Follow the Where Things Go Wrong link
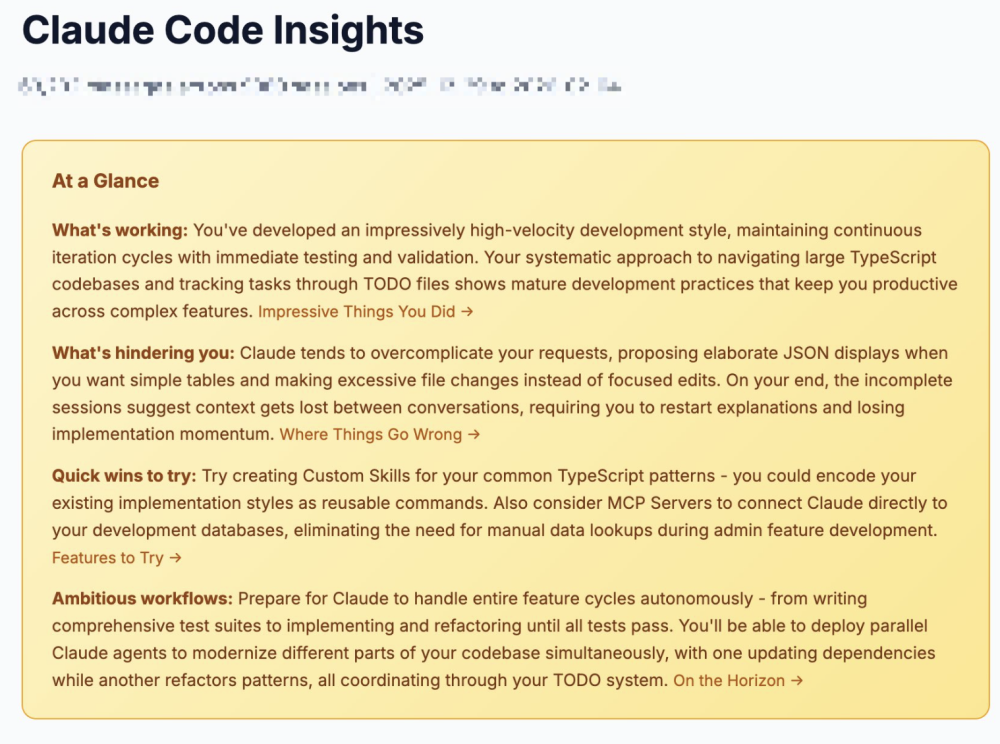The width and height of the screenshot is (1000, 744). click(x=371, y=434)
